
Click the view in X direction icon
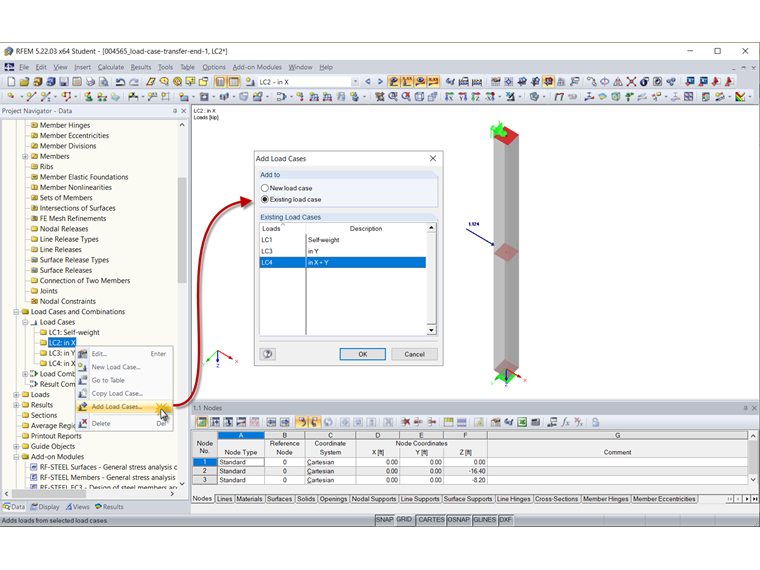coord(449,96)
